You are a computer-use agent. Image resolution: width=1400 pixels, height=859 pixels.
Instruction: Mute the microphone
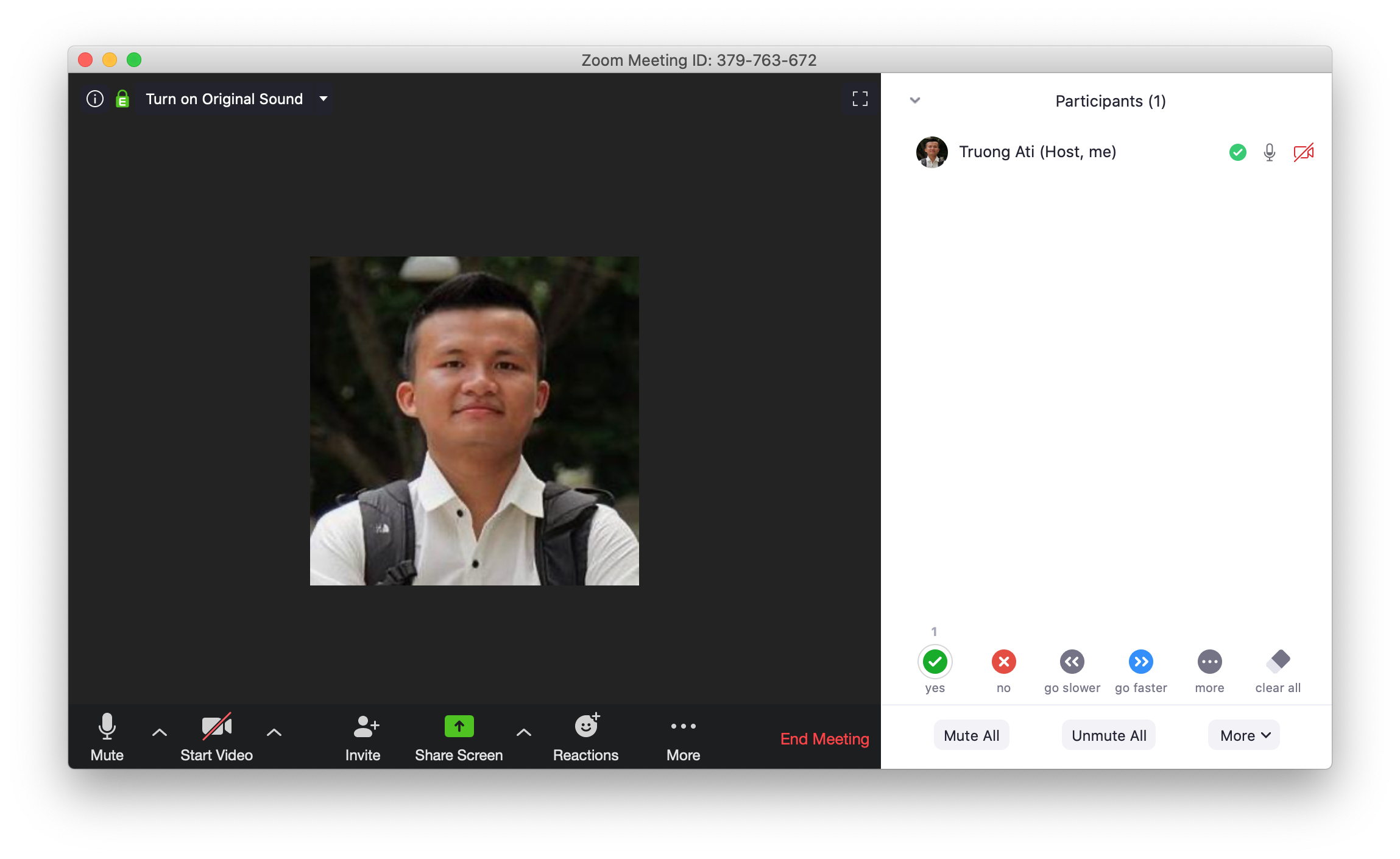(107, 737)
